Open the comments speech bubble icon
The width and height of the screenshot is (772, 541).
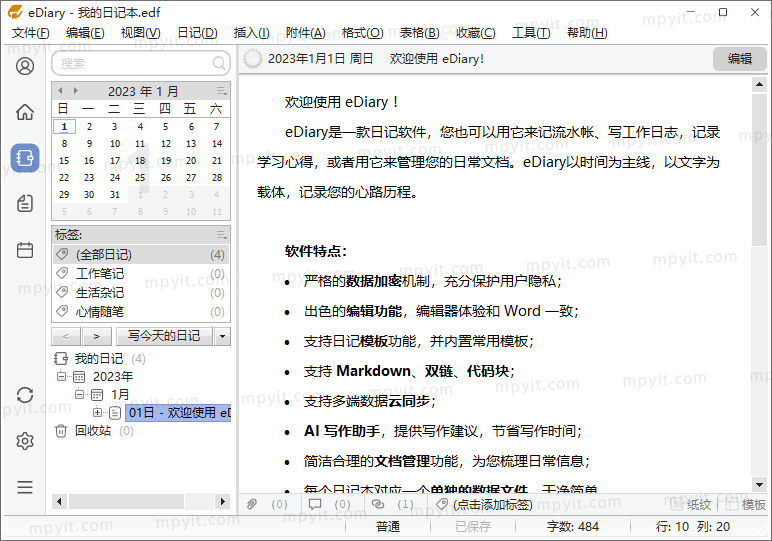click(315, 504)
